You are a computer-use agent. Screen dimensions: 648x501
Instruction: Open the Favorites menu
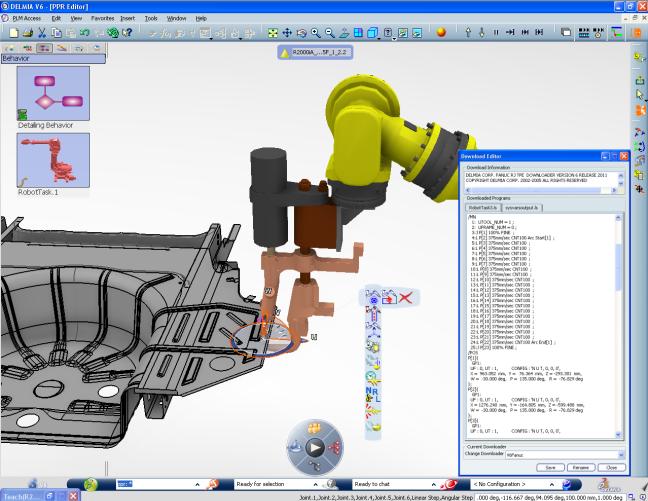pyautogui.click(x=102, y=18)
